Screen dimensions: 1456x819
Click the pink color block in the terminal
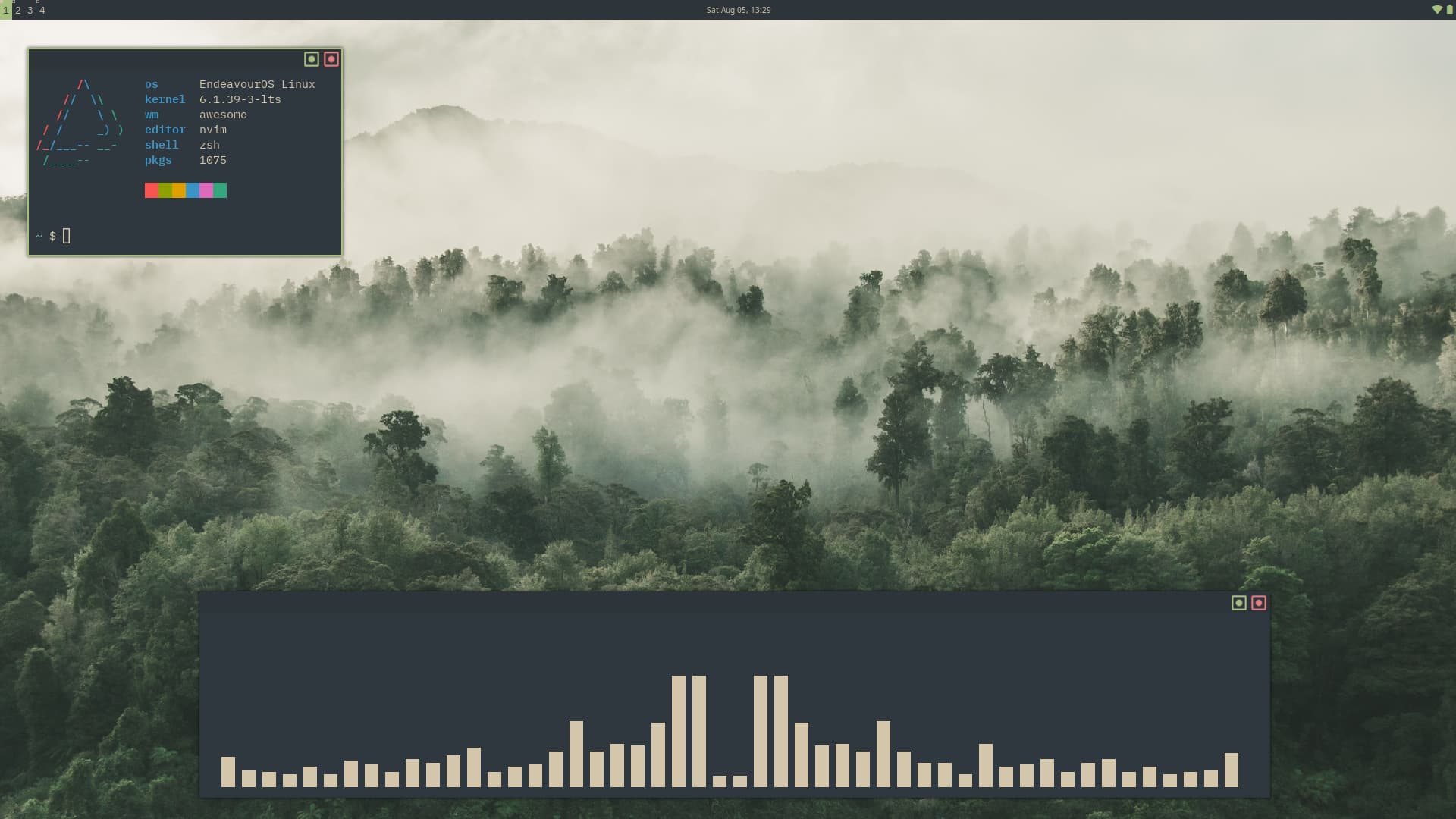click(x=206, y=190)
